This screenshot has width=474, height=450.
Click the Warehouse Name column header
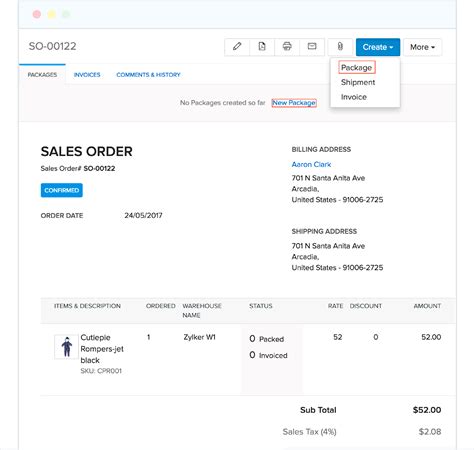pyautogui.click(x=202, y=310)
